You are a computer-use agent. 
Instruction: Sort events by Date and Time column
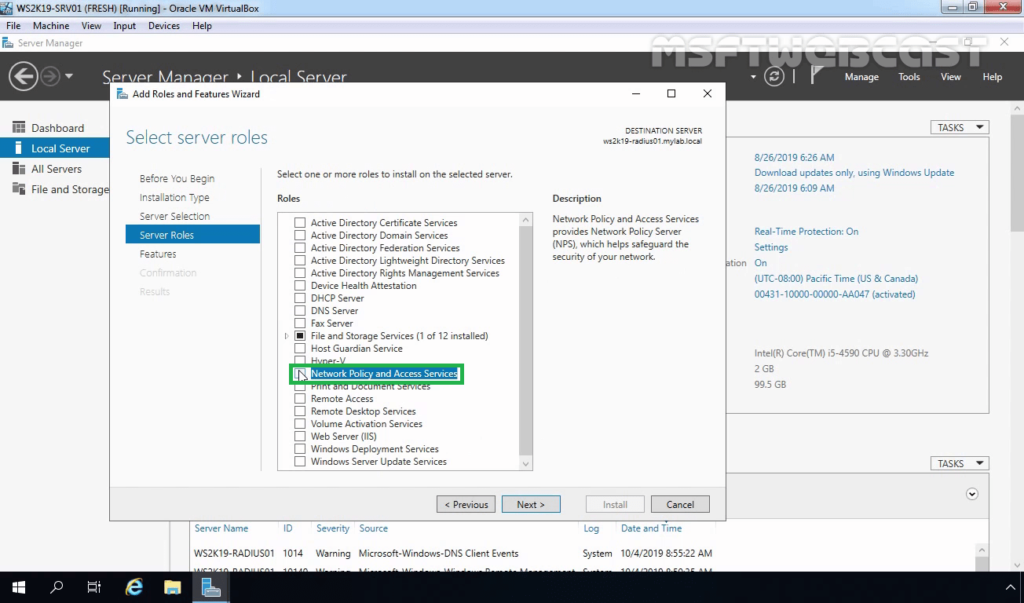651,528
